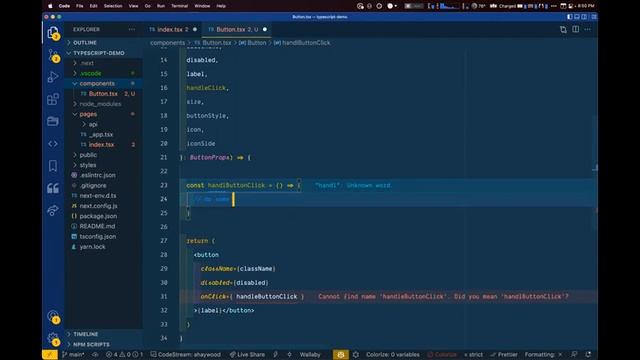The image size is (640, 360).
Task: Toggle secondary sidebar layout icon in title bar
Action: click(x=584, y=17)
